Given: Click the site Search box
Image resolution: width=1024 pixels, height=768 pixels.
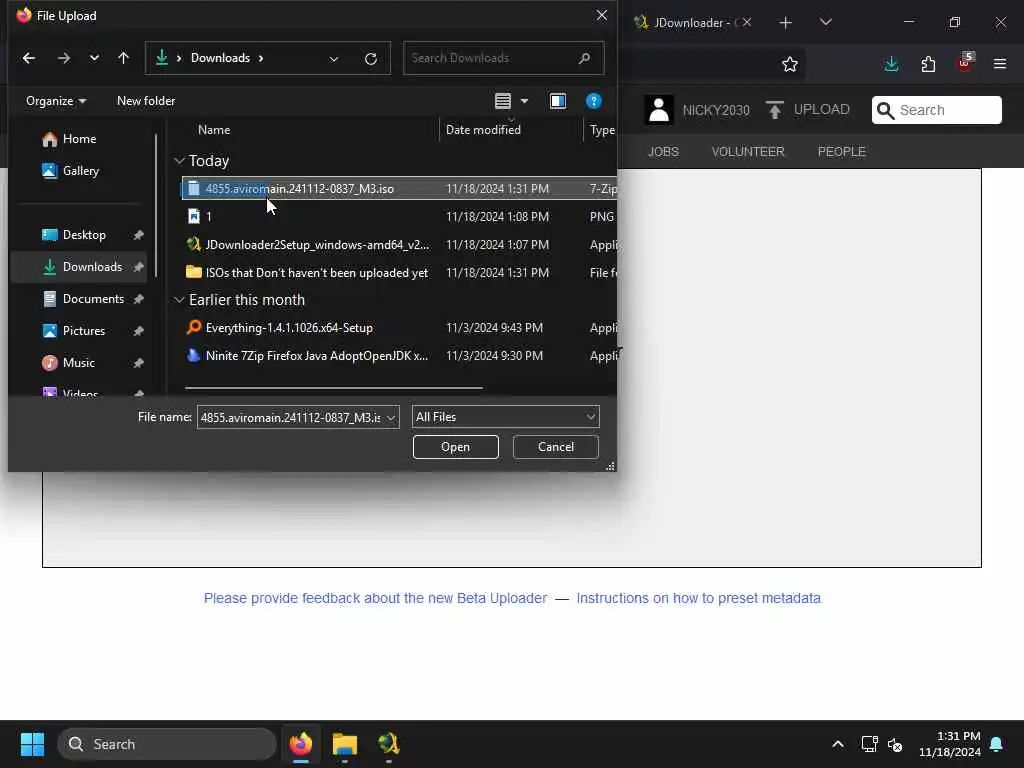Looking at the screenshot, I should click(936, 110).
